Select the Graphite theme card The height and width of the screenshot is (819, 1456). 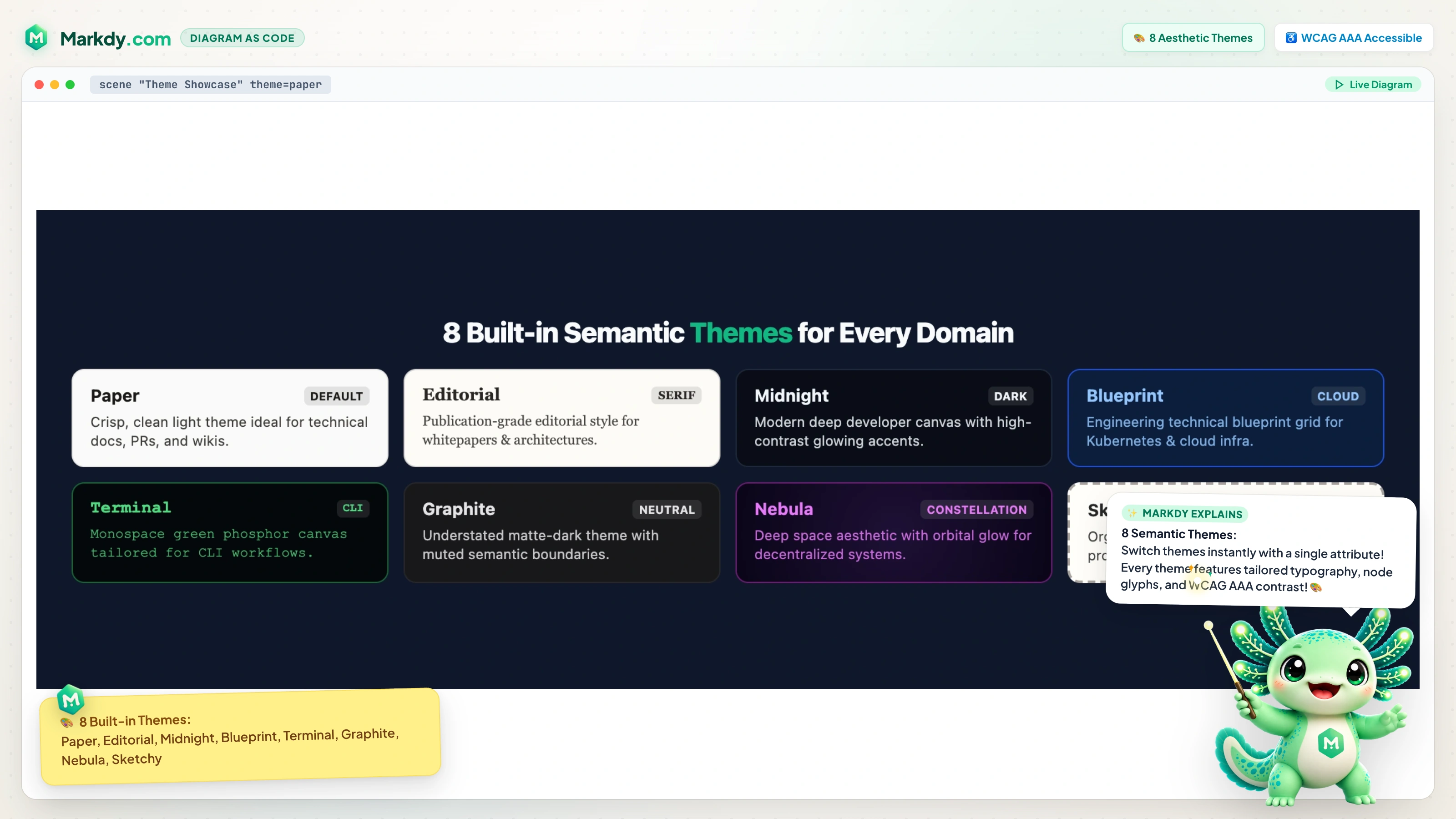pyautogui.click(x=562, y=532)
